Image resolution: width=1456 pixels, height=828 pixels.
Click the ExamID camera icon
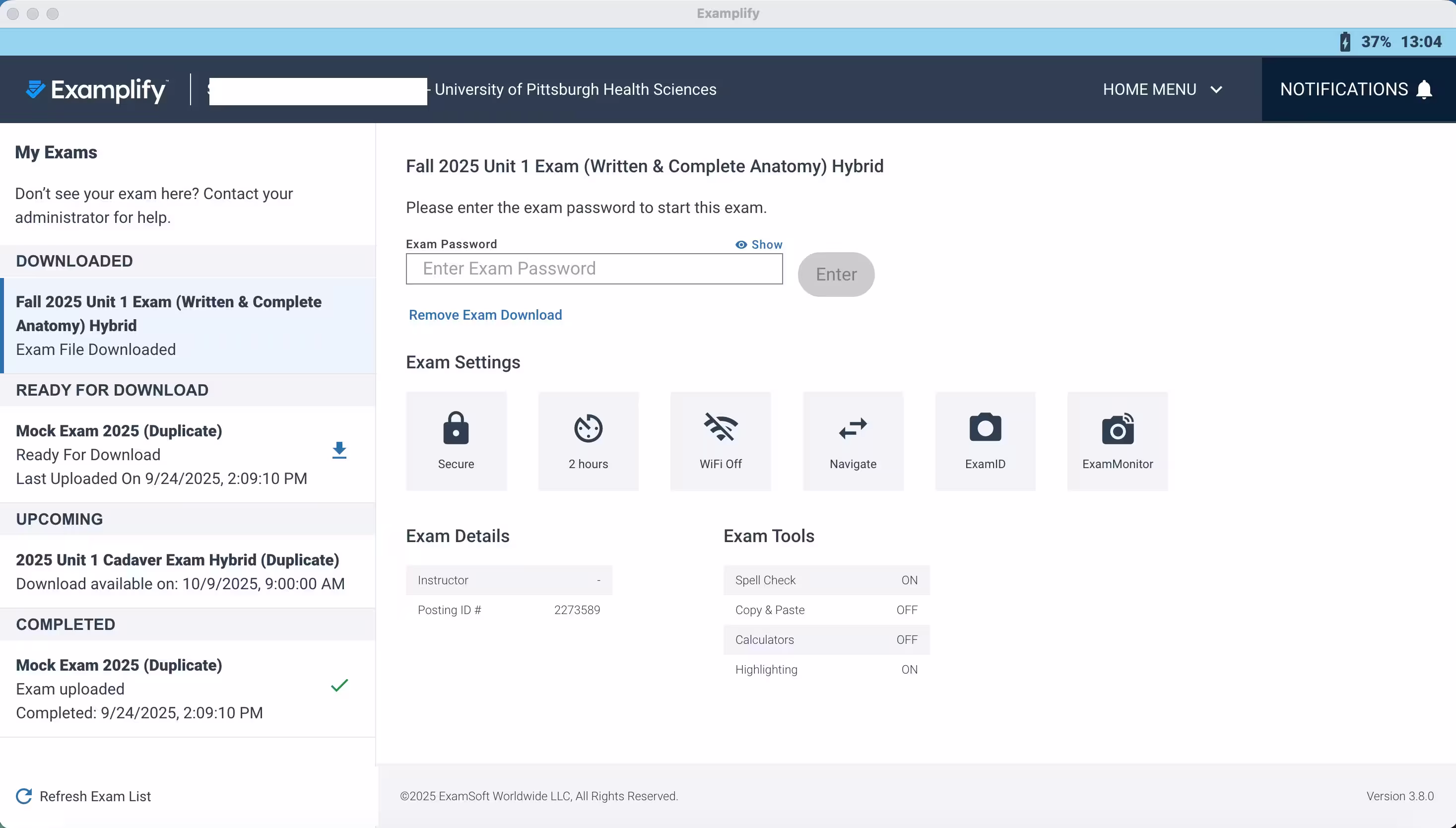tap(985, 427)
